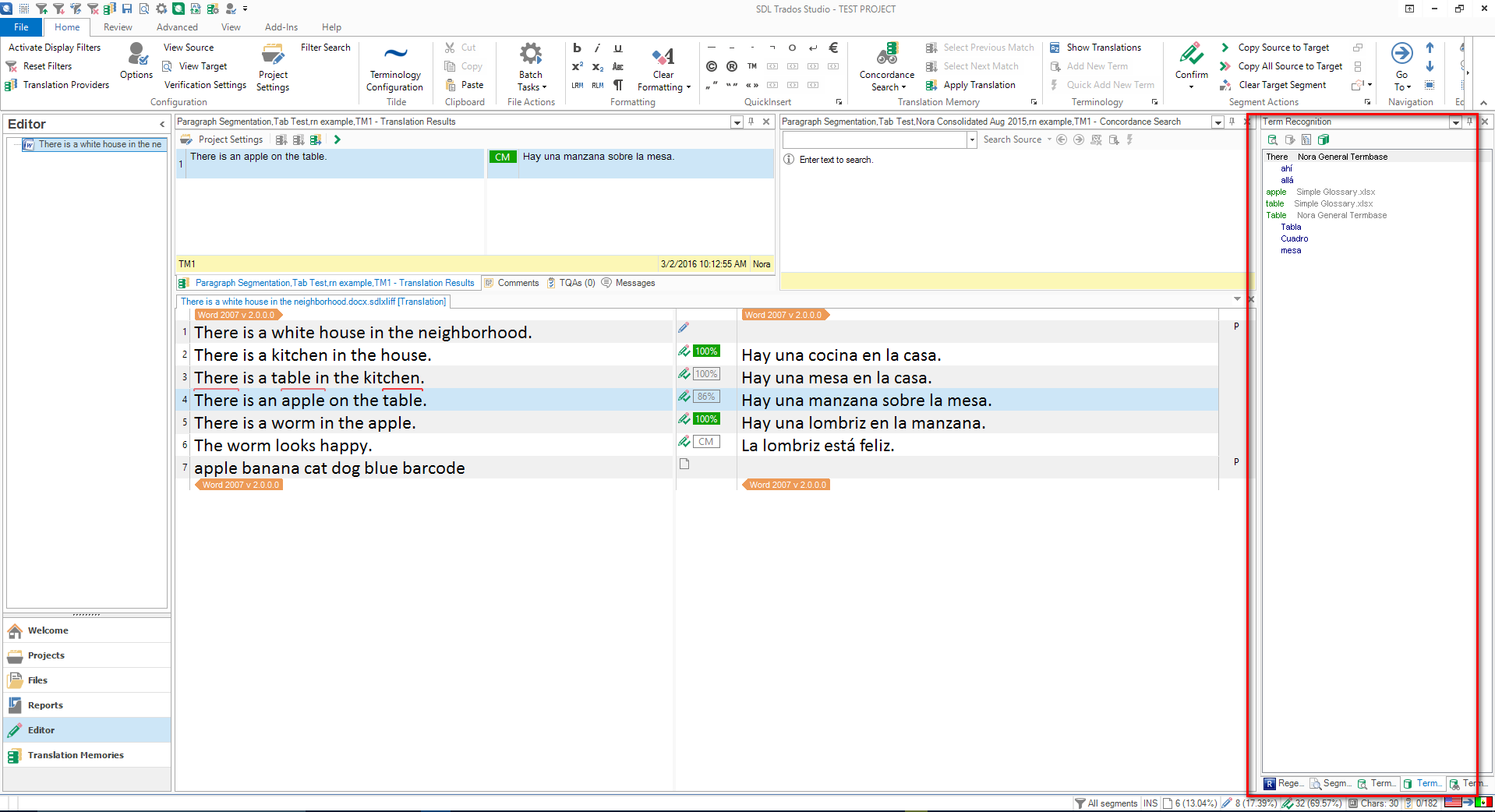Switch to the Review ribbon tab

tap(118, 27)
